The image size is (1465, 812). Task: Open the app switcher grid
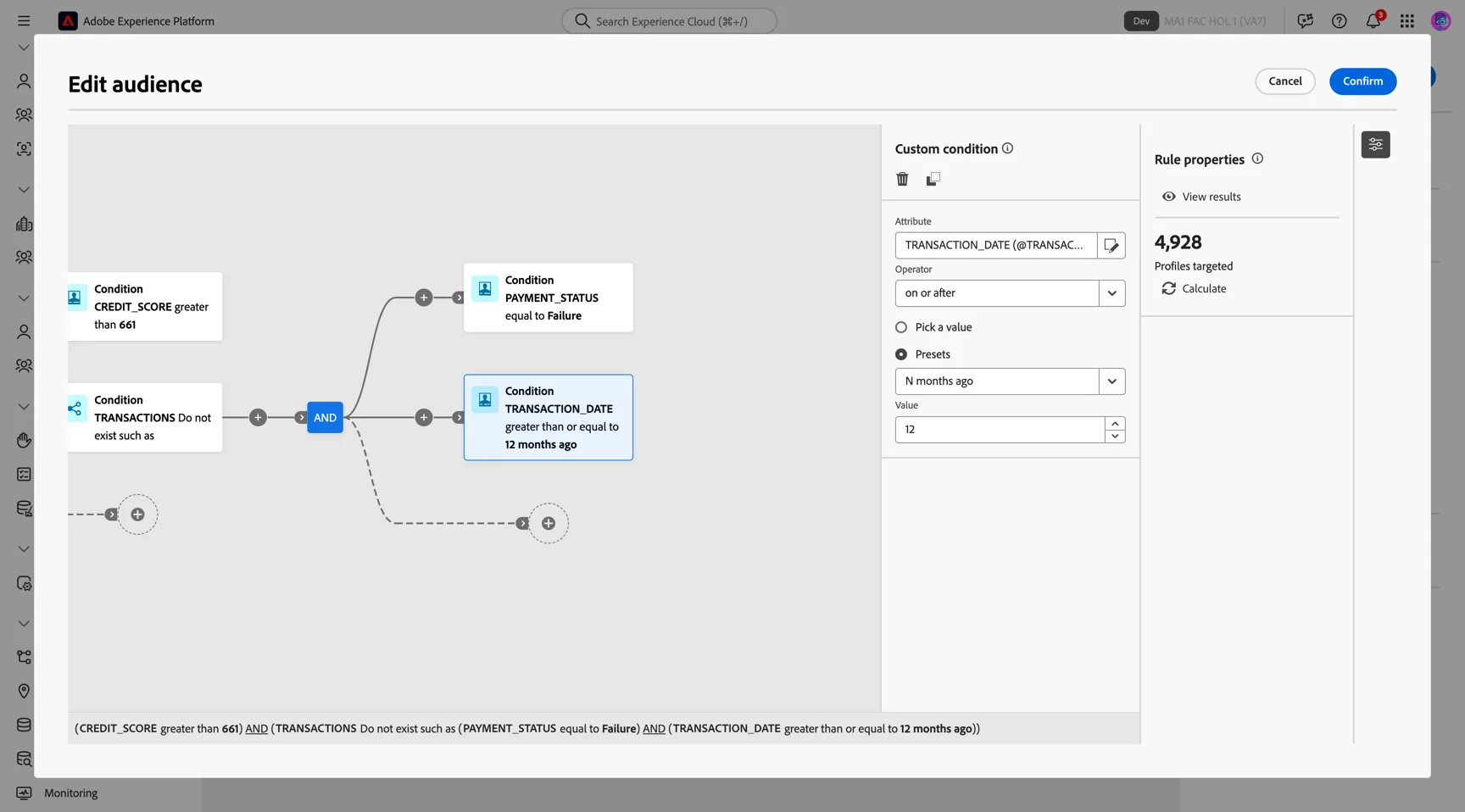[x=1407, y=21]
